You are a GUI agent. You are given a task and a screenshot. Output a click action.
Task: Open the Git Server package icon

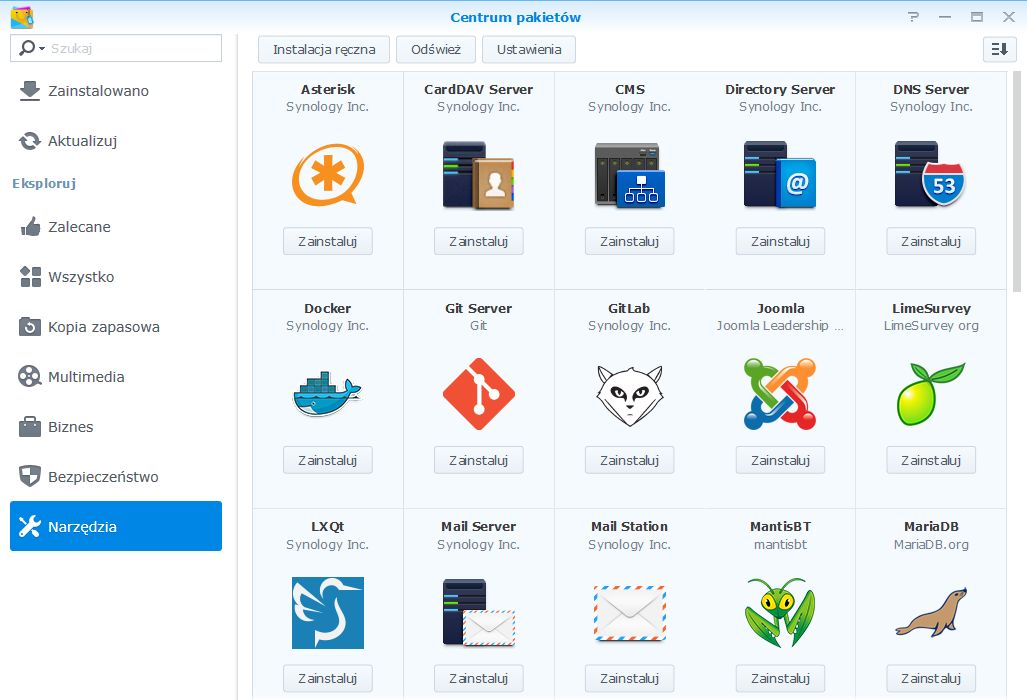(x=479, y=394)
